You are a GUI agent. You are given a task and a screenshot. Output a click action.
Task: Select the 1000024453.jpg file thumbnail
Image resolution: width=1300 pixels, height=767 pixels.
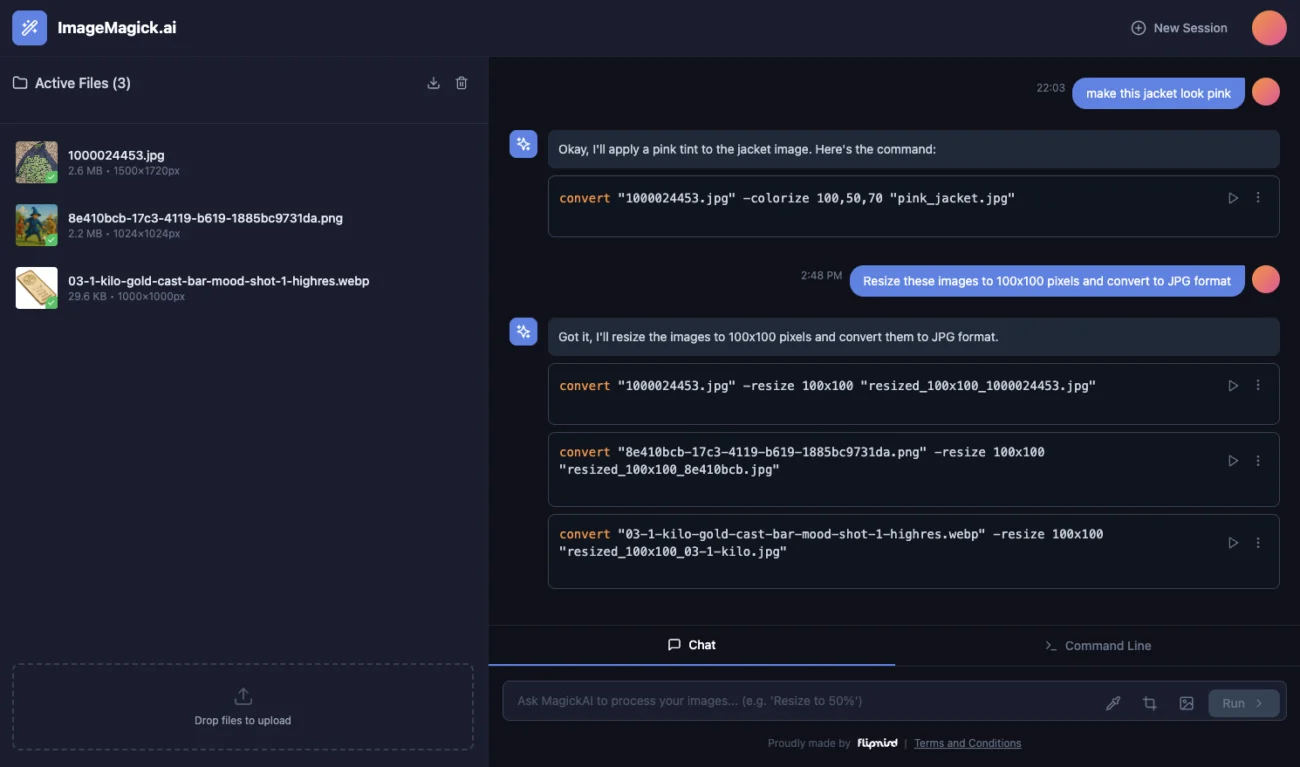click(x=36, y=162)
